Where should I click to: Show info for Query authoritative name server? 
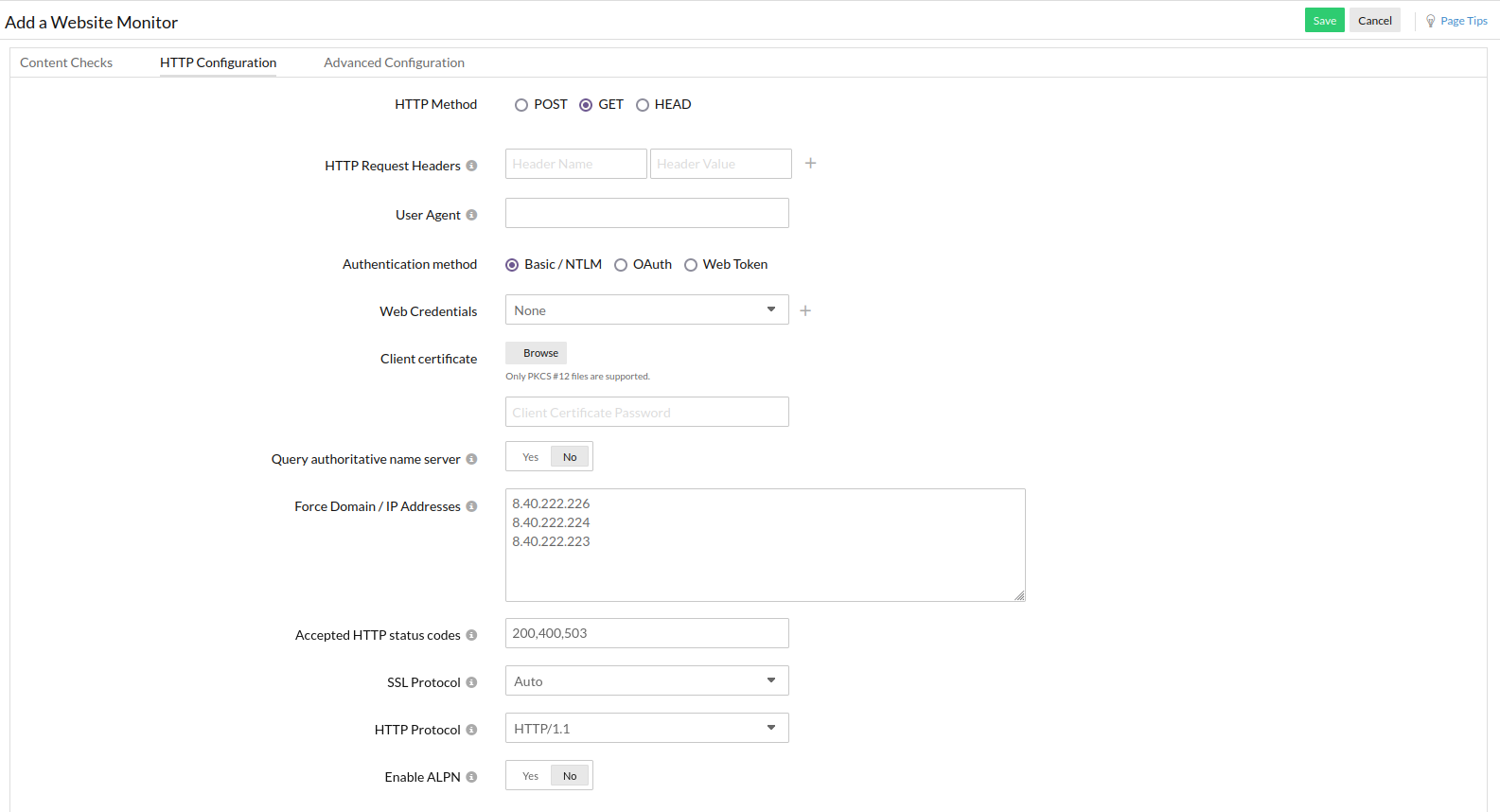click(471, 459)
